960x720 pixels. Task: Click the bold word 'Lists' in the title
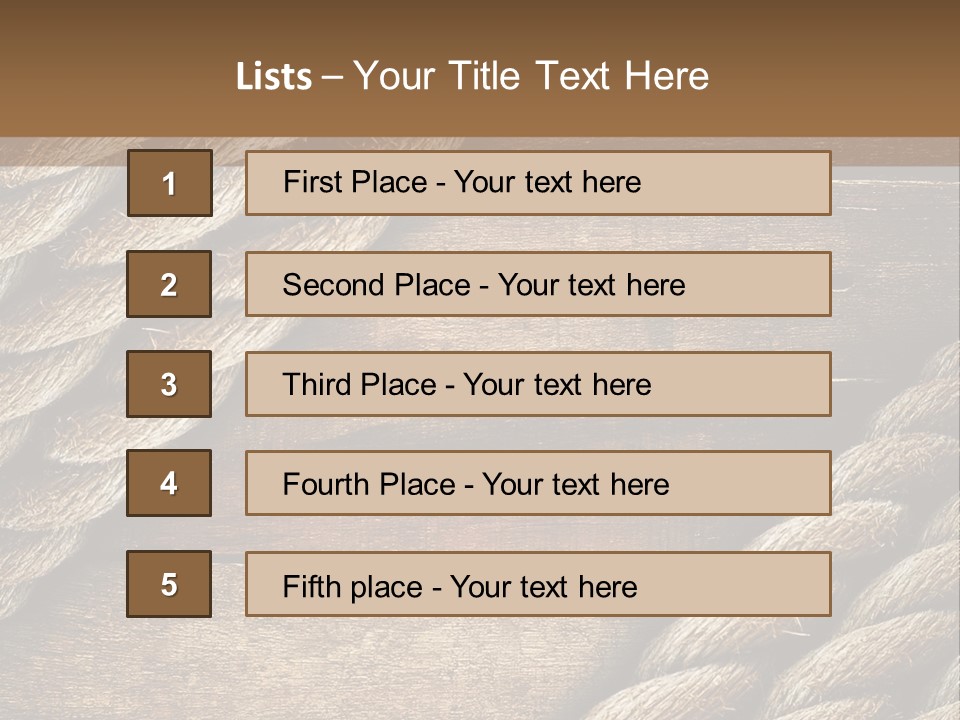pyautogui.click(x=274, y=77)
